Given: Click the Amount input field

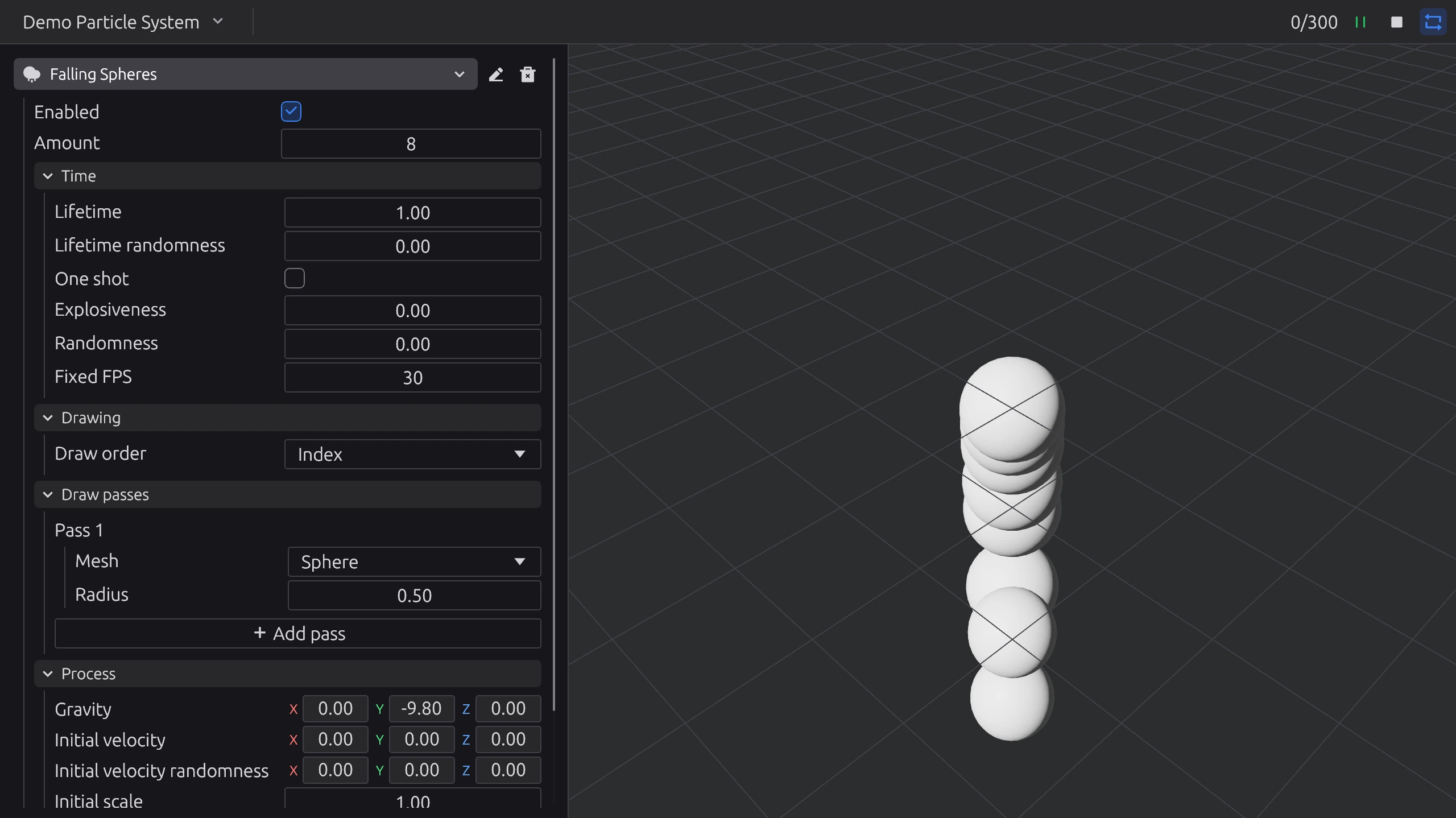Looking at the screenshot, I should click(411, 143).
